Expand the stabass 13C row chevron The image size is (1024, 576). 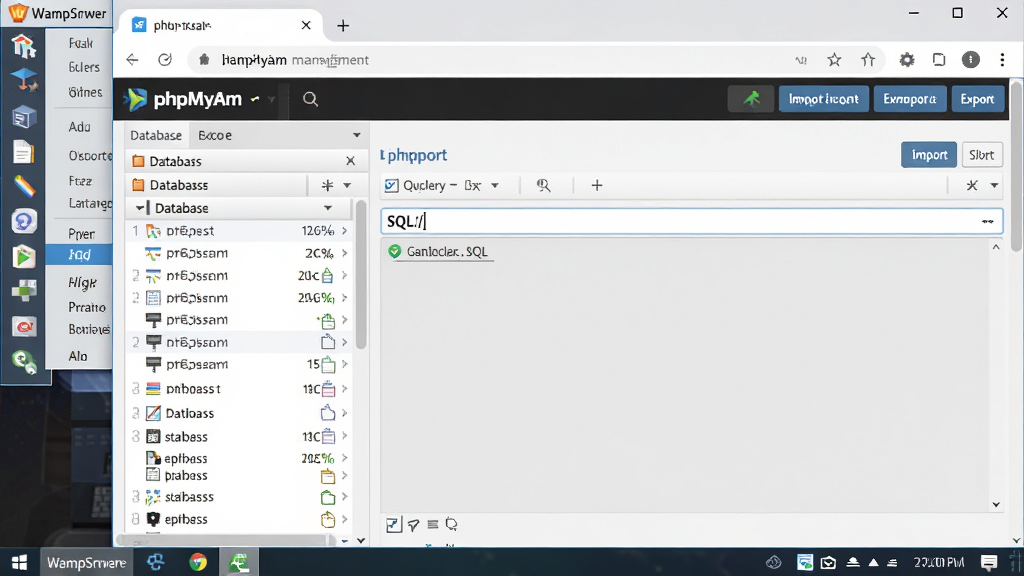click(x=344, y=436)
